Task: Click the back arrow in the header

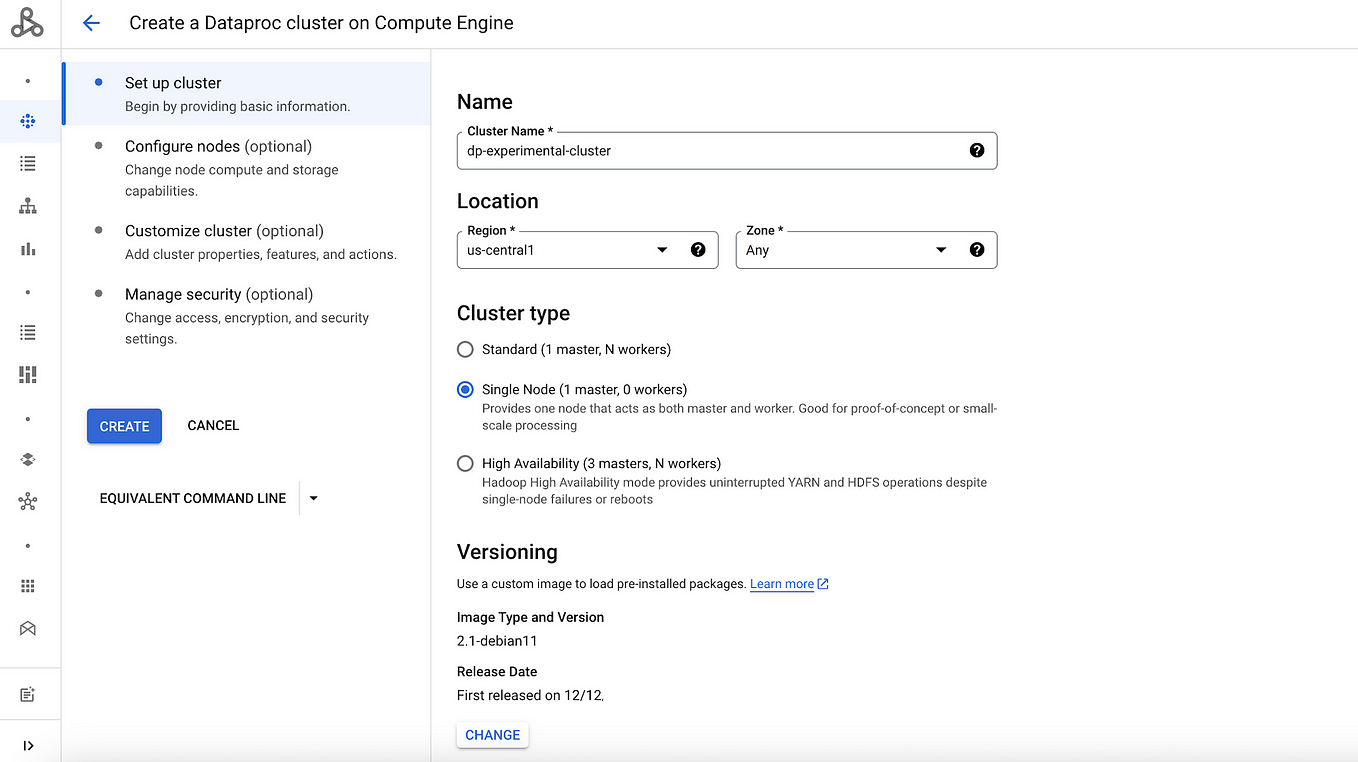Action: tap(91, 23)
